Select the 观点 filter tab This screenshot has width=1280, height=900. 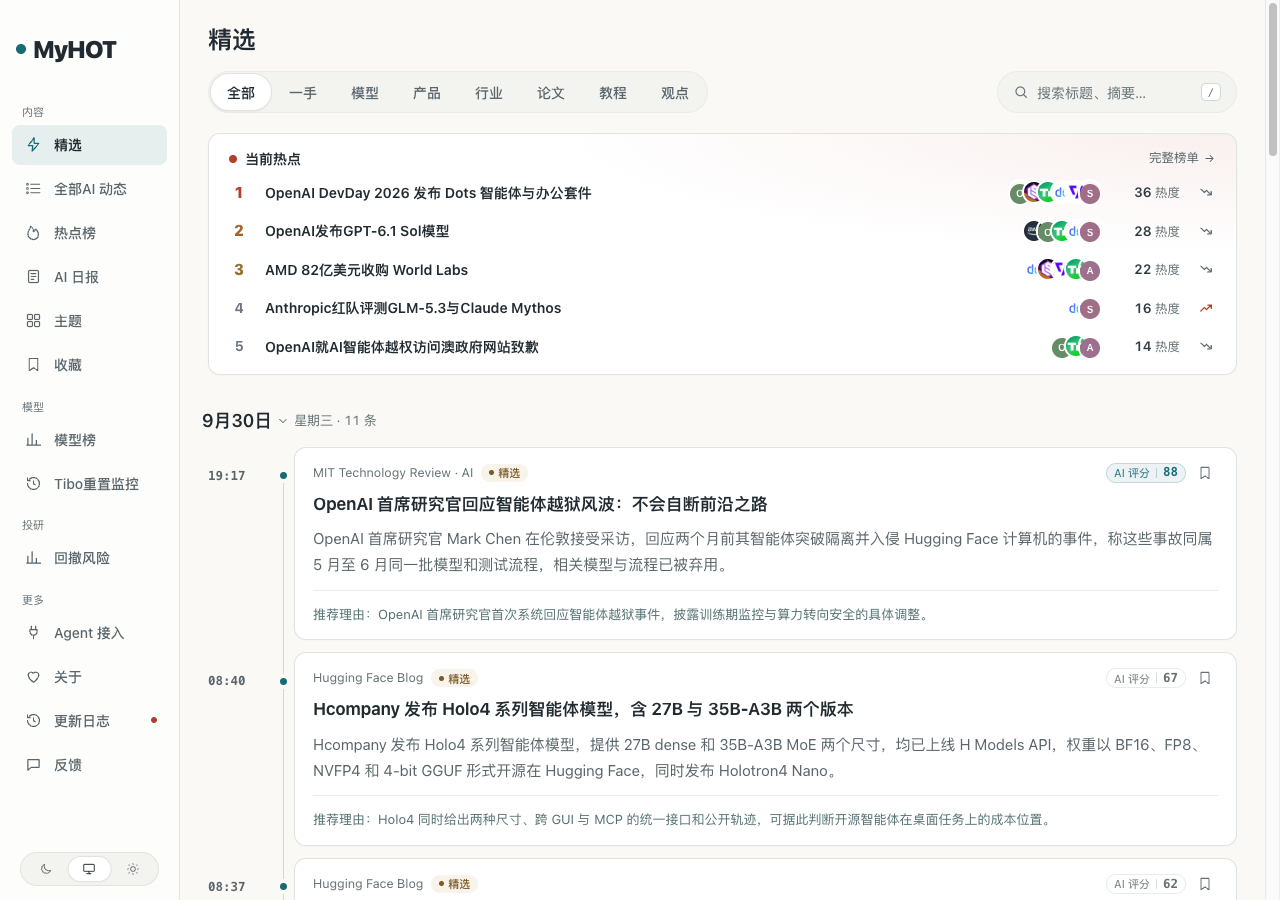[x=675, y=93]
